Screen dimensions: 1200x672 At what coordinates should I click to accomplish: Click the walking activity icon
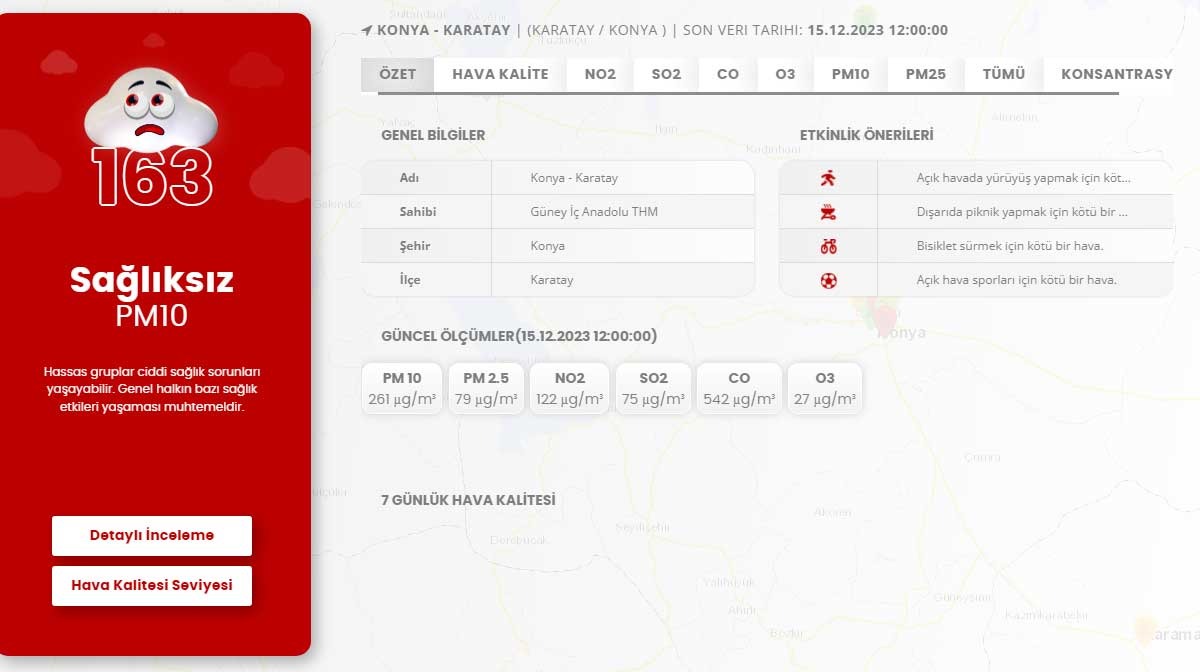coord(827,179)
